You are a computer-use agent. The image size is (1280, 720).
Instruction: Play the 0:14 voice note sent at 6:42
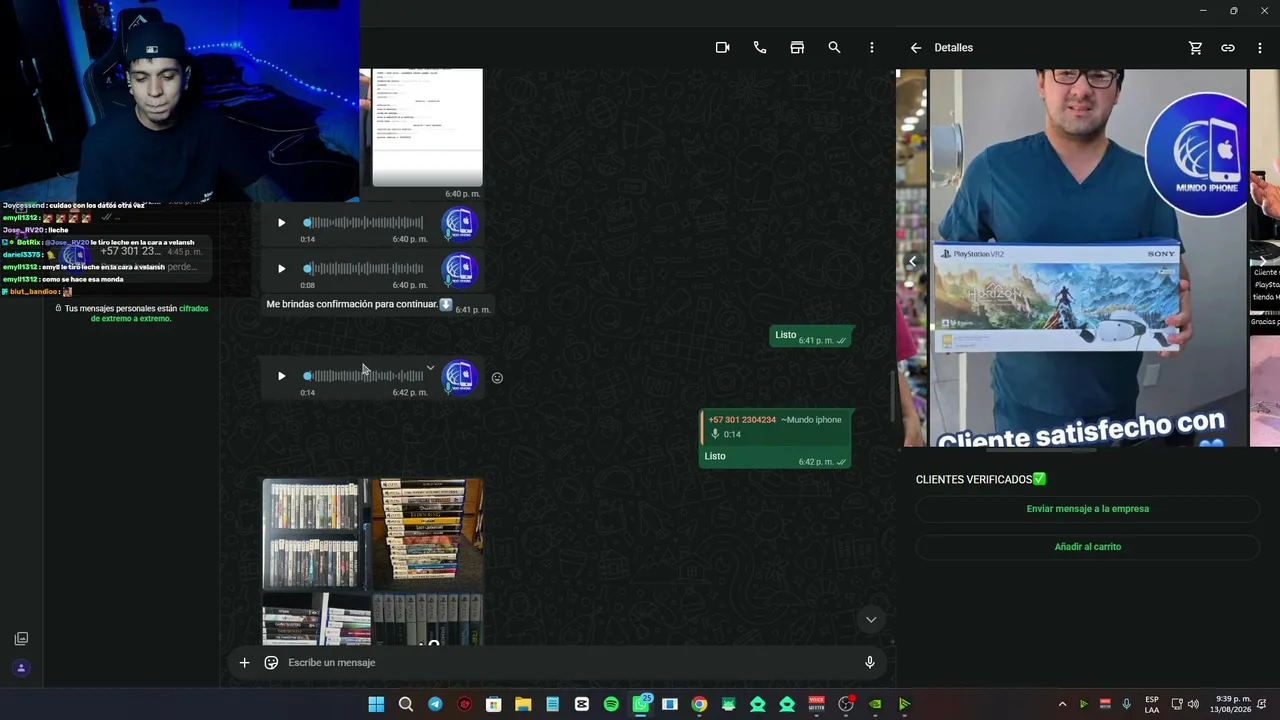[x=281, y=376]
